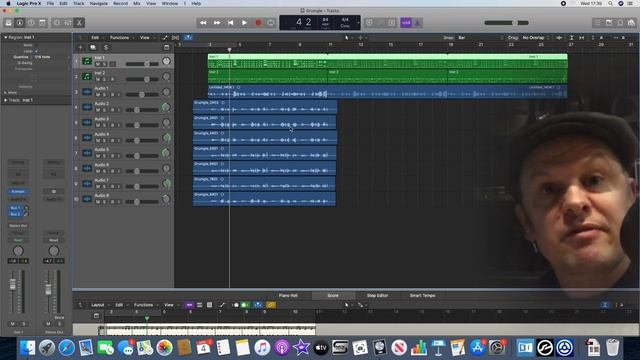Expand the Track Inst 1 disclosure triangle
Screen dimensions: 640x360
6,100
